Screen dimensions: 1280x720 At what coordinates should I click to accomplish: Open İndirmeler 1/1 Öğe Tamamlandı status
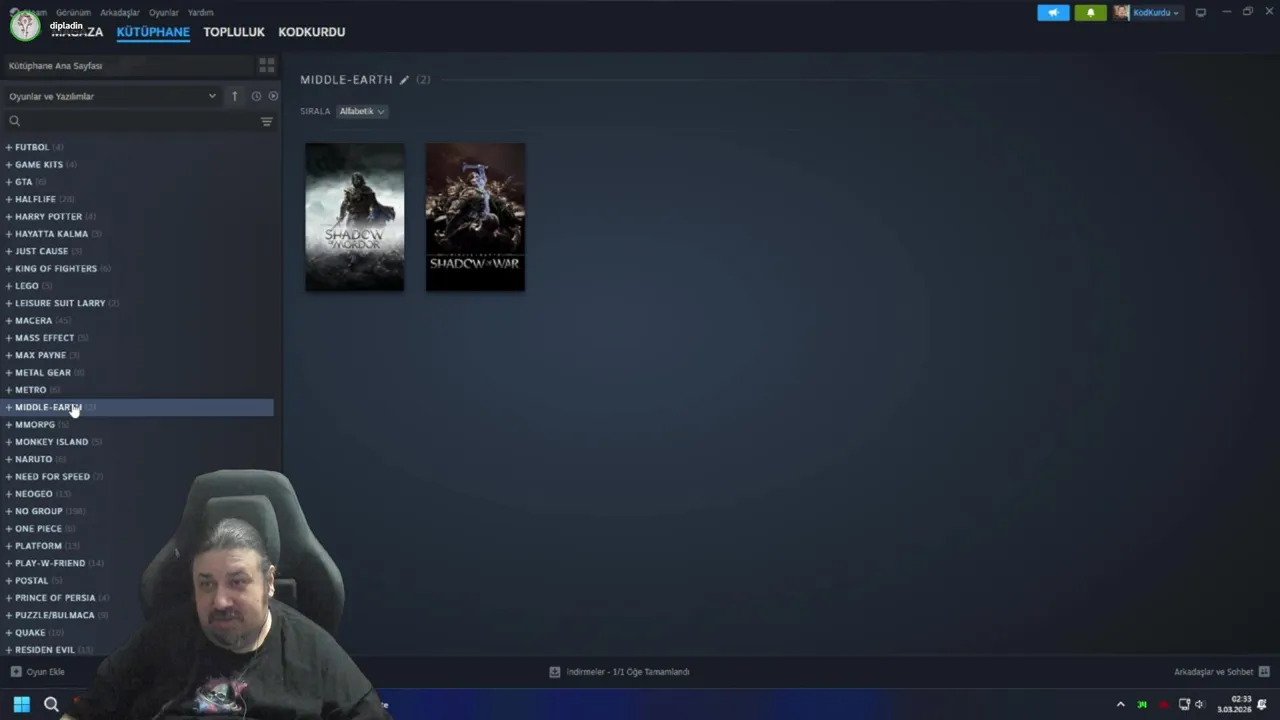coord(620,672)
